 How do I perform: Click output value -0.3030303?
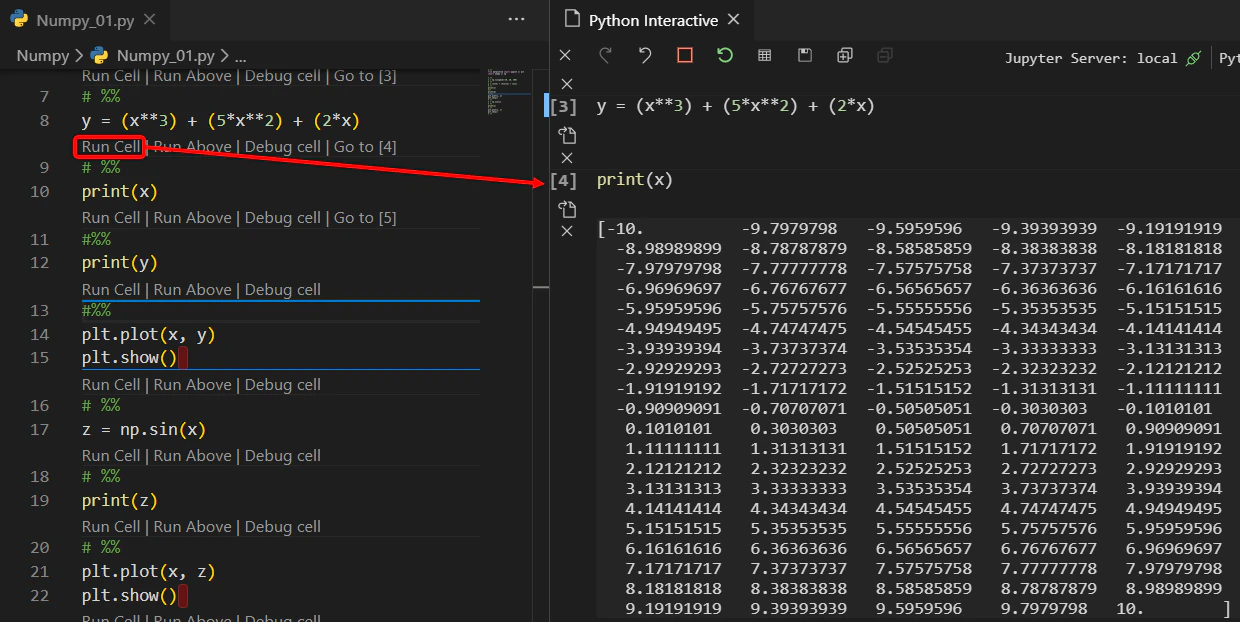pos(1039,409)
